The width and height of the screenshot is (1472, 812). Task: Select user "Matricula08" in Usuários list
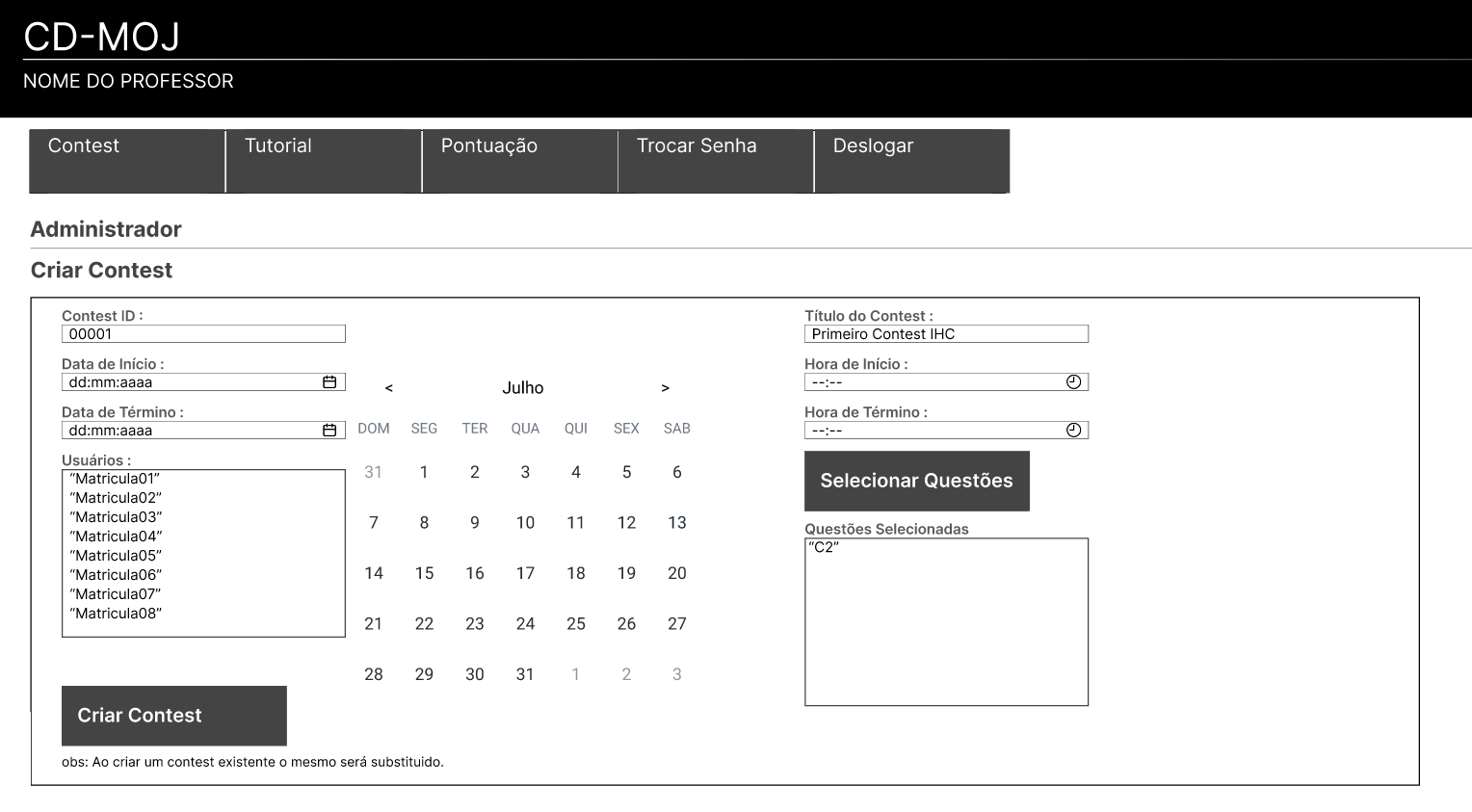(x=116, y=614)
